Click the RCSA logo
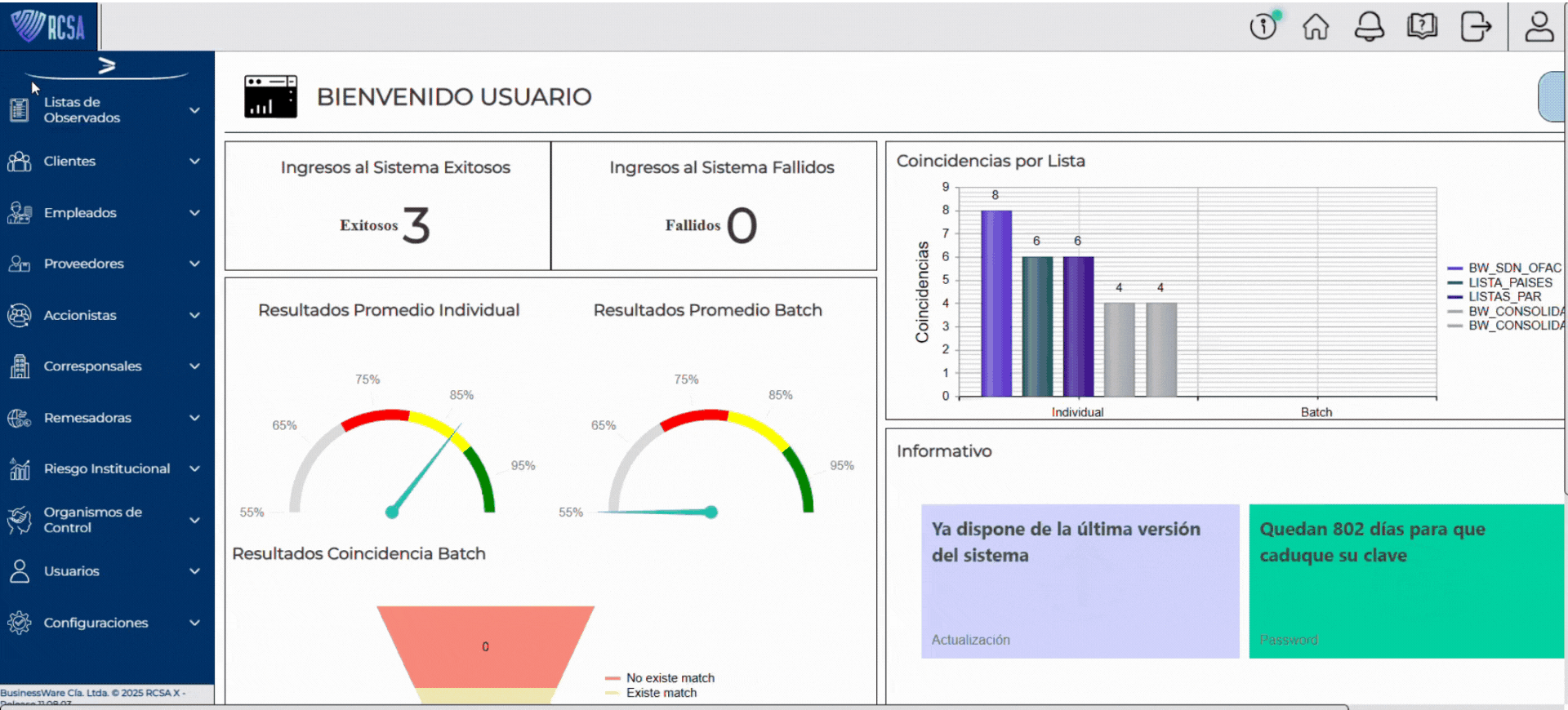This screenshot has height=710, width=1568. (x=48, y=26)
